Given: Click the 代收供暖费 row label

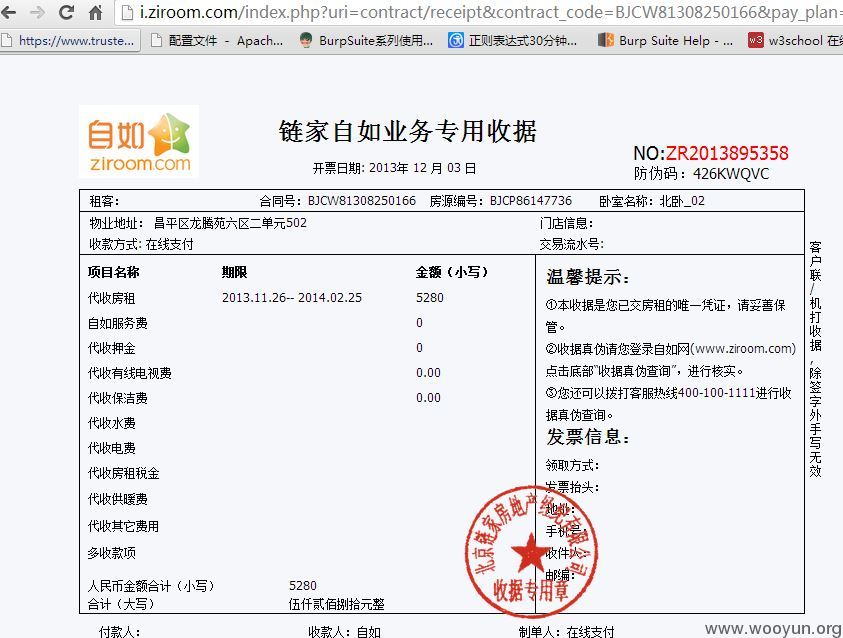Looking at the screenshot, I should pos(118,499).
